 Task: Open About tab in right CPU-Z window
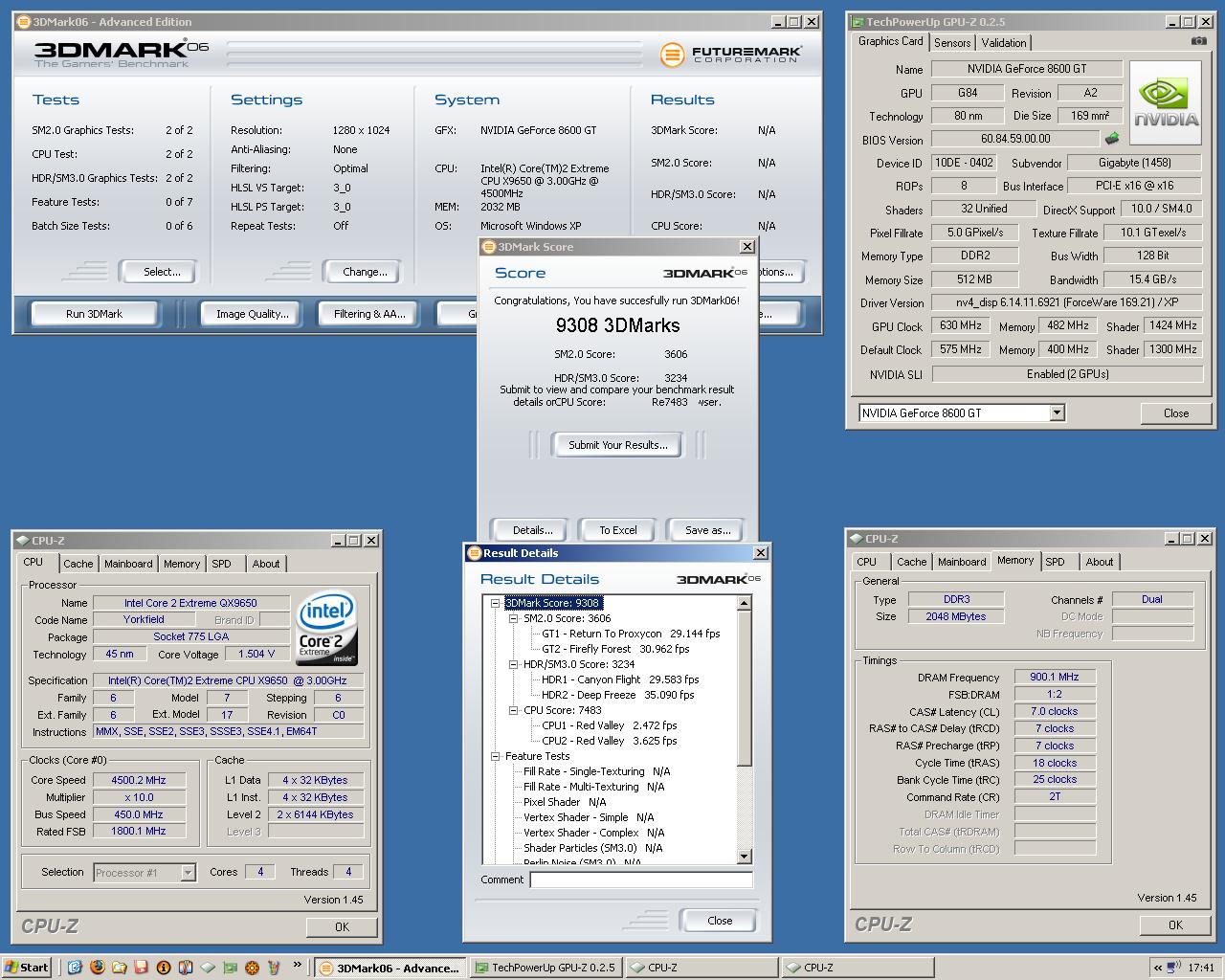coord(1100,562)
